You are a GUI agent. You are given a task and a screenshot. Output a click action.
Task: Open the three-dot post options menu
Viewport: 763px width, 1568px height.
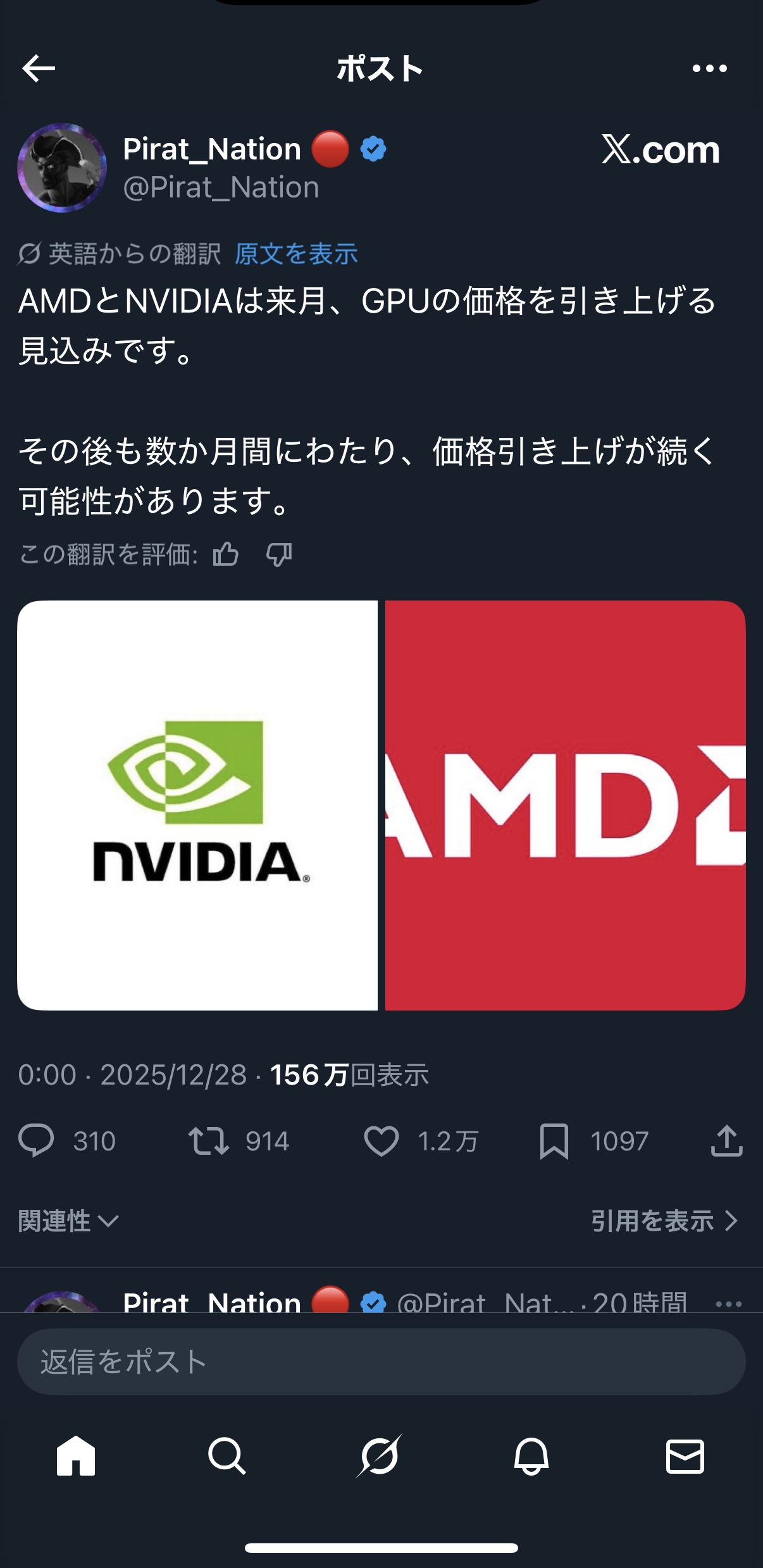pos(709,68)
